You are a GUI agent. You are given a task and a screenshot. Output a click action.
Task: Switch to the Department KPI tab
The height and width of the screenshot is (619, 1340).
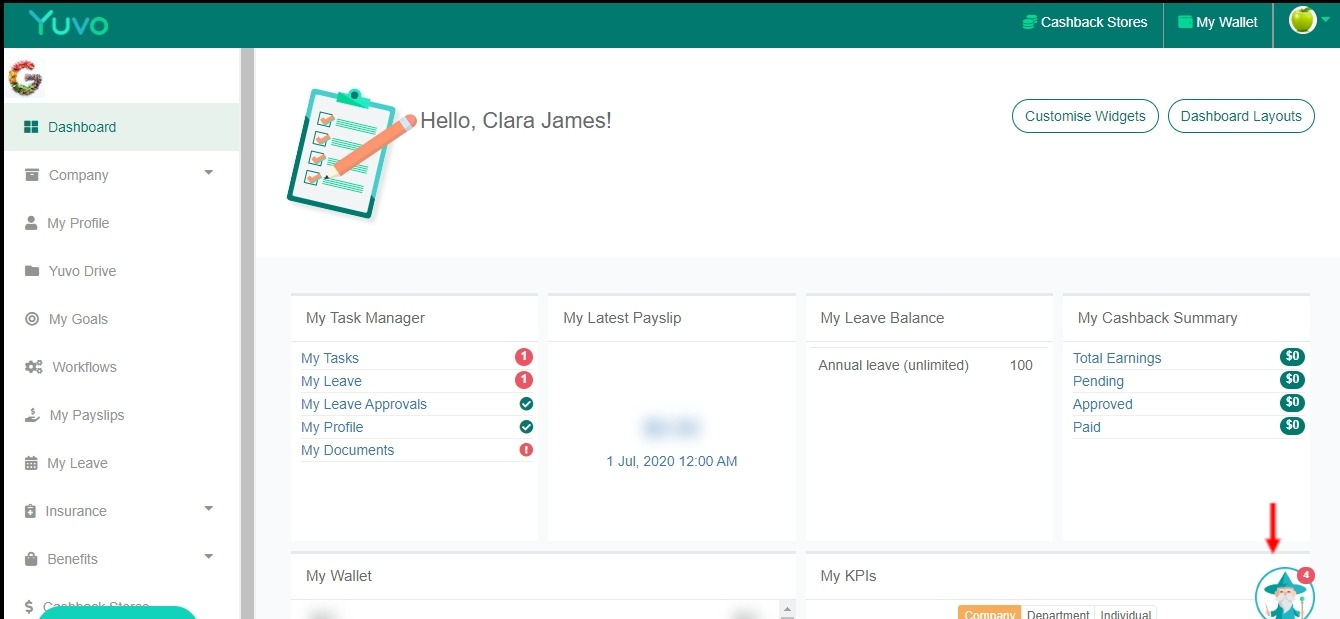[1058, 612]
